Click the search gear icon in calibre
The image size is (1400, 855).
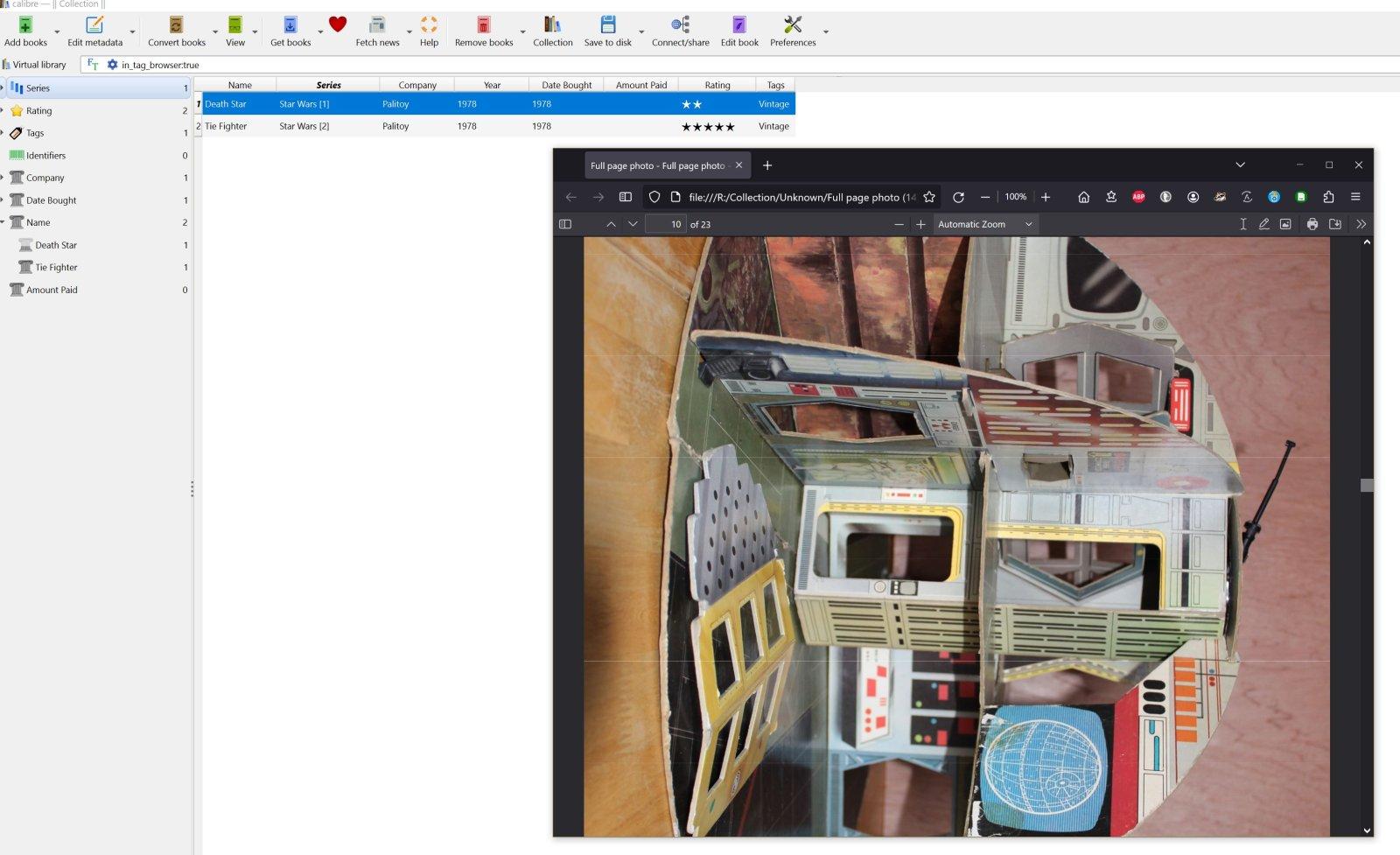tap(112, 64)
